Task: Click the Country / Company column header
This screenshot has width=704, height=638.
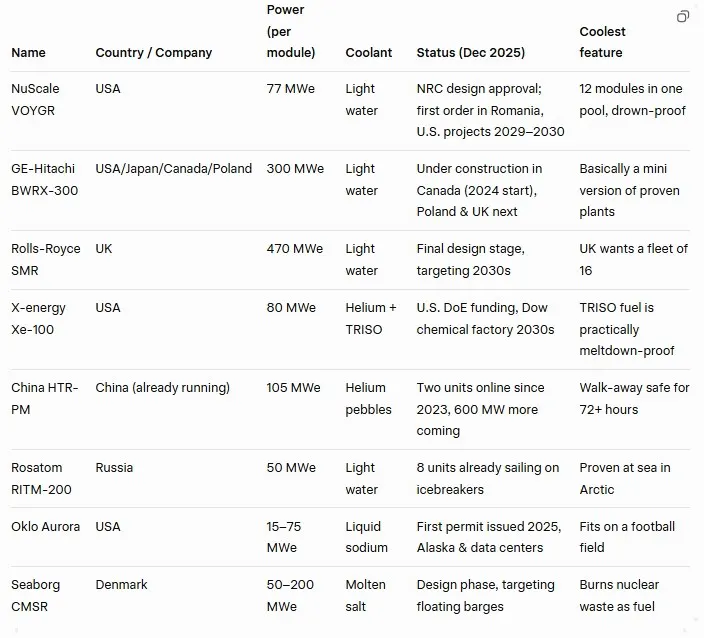Action: click(153, 52)
